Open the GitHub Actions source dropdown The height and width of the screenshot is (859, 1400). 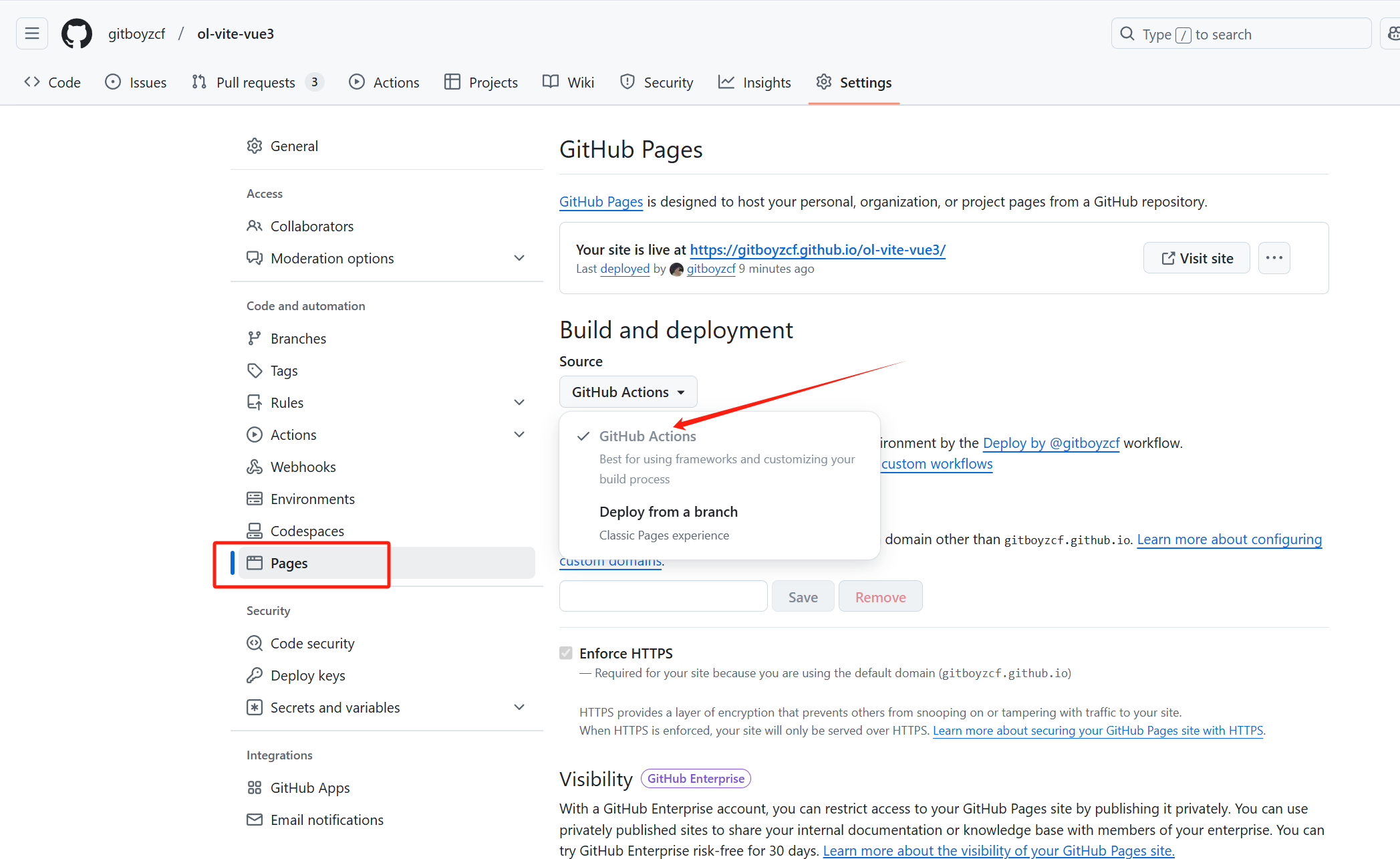click(628, 392)
